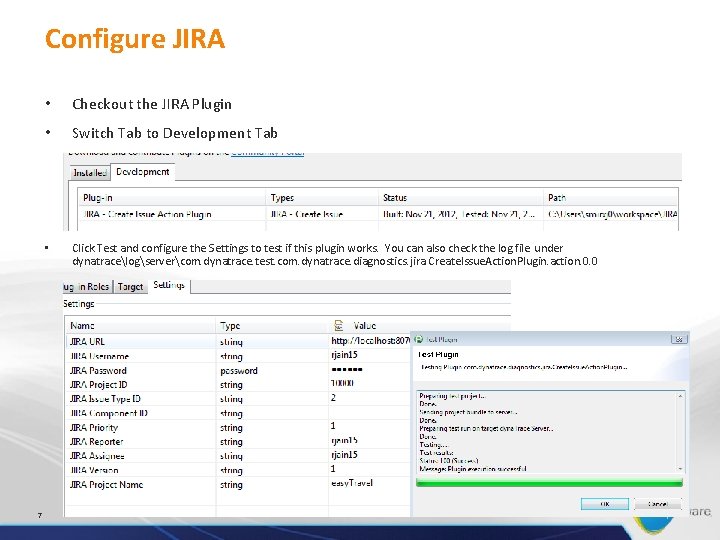Select the JIRA Reporter row name
This screenshot has width=720, height=540.
click(x=96, y=442)
